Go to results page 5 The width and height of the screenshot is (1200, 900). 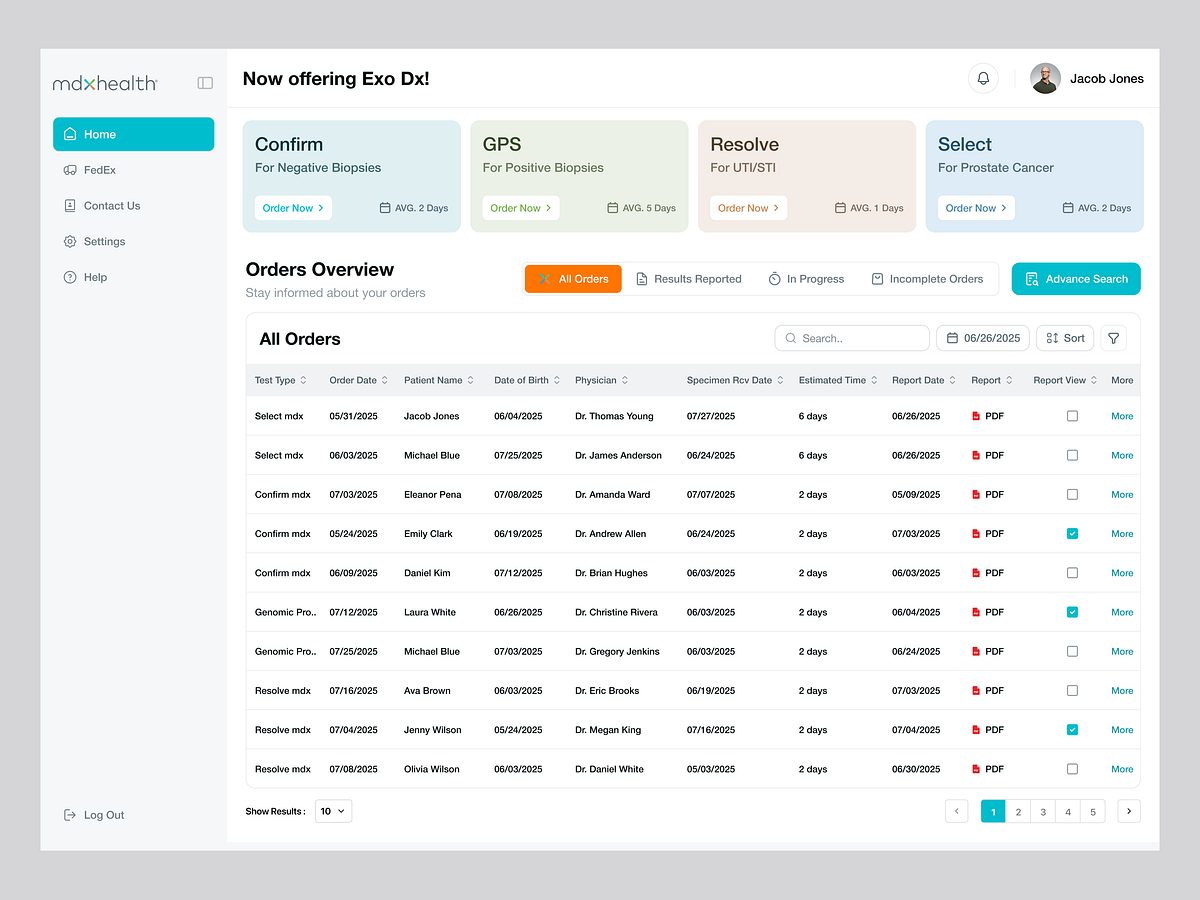tap(1093, 812)
